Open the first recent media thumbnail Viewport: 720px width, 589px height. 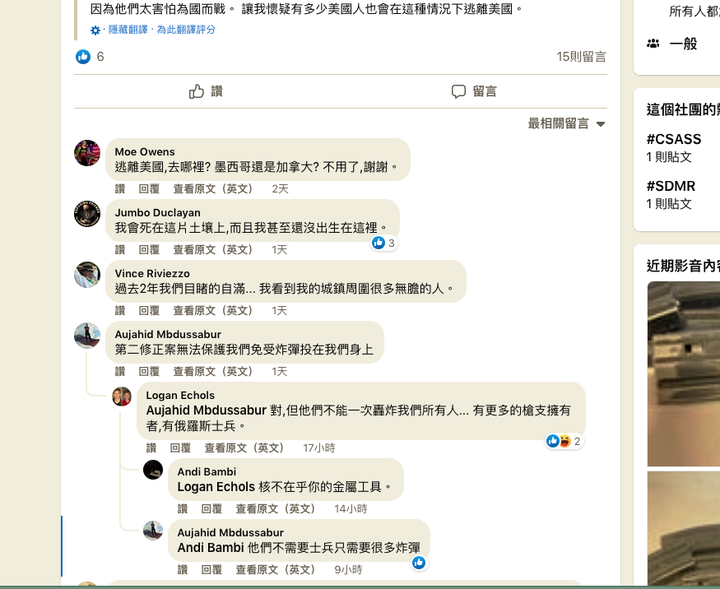pyautogui.click(x=684, y=374)
